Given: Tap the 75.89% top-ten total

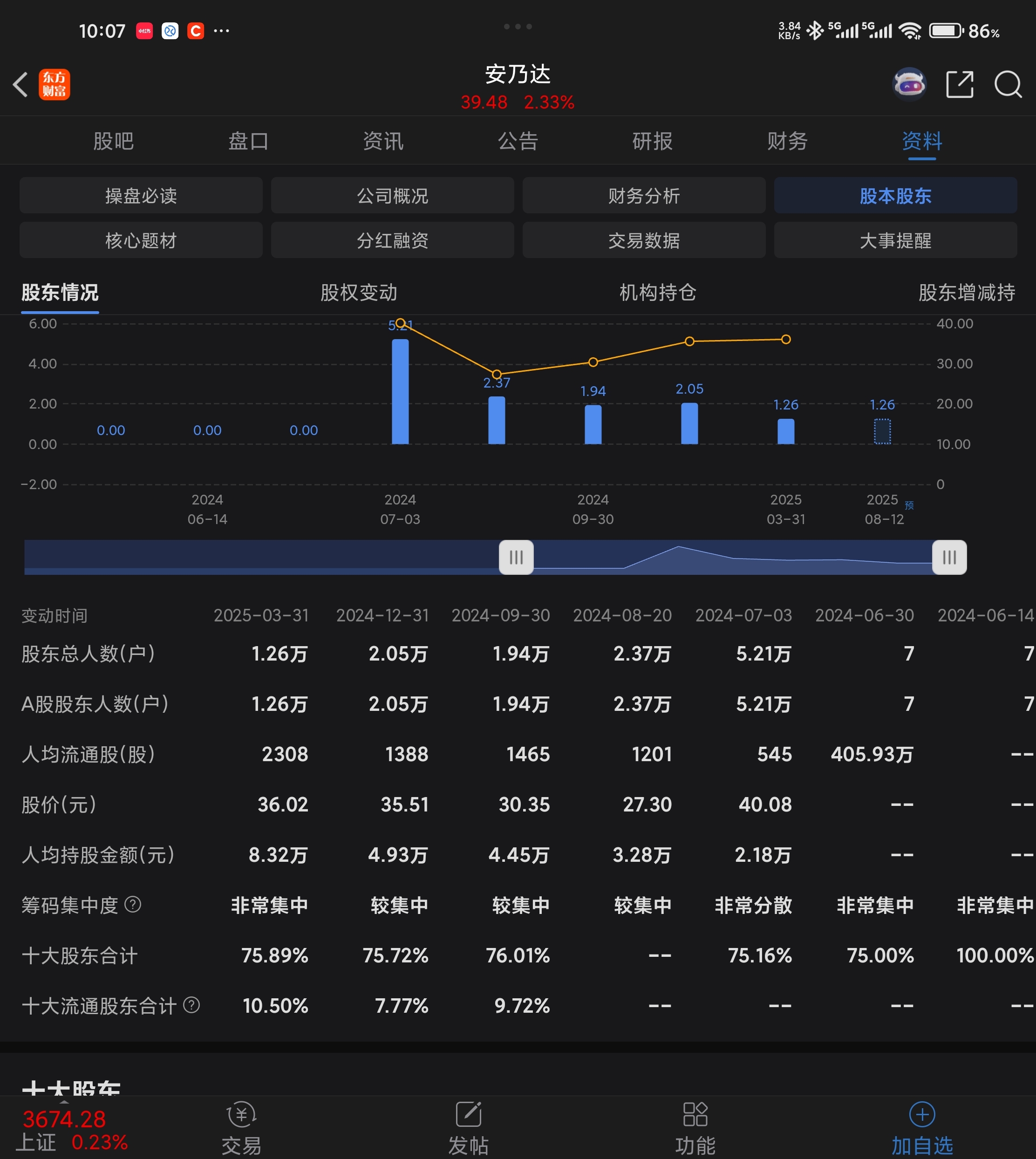Looking at the screenshot, I should [275, 955].
